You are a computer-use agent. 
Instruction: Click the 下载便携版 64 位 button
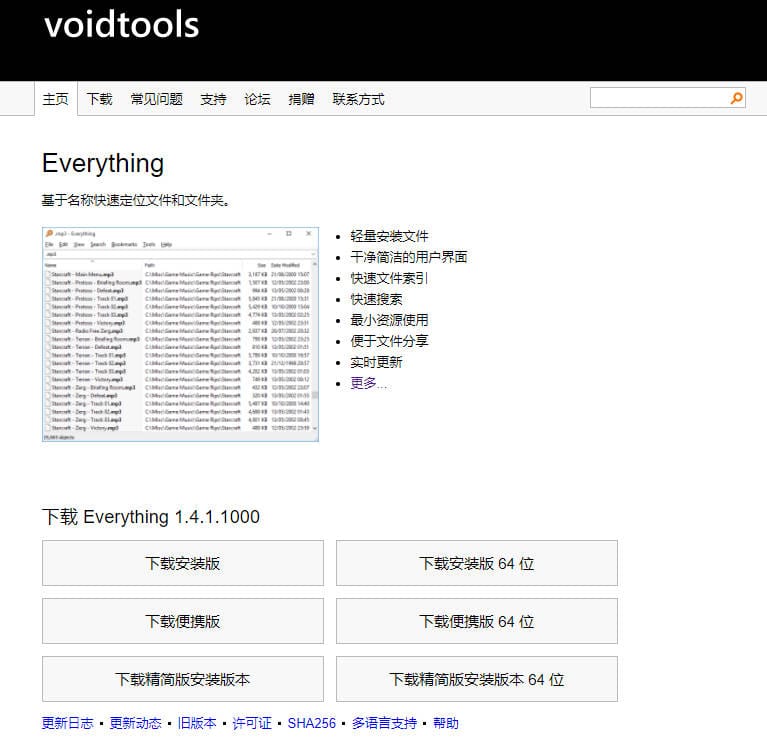click(x=477, y=621)
